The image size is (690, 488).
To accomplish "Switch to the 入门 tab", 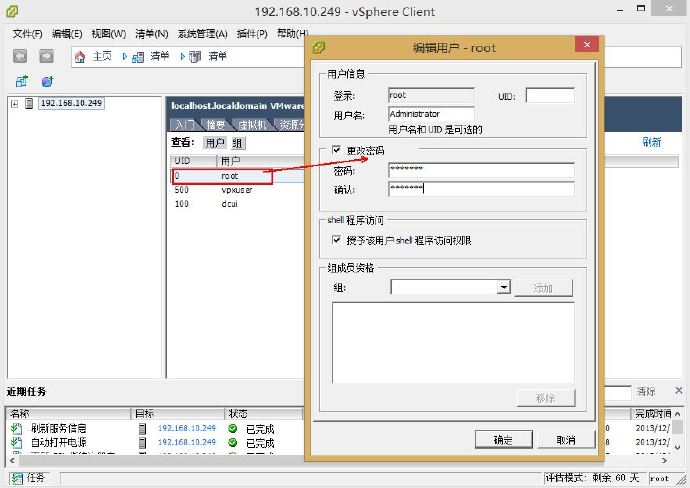I will 184,125.
